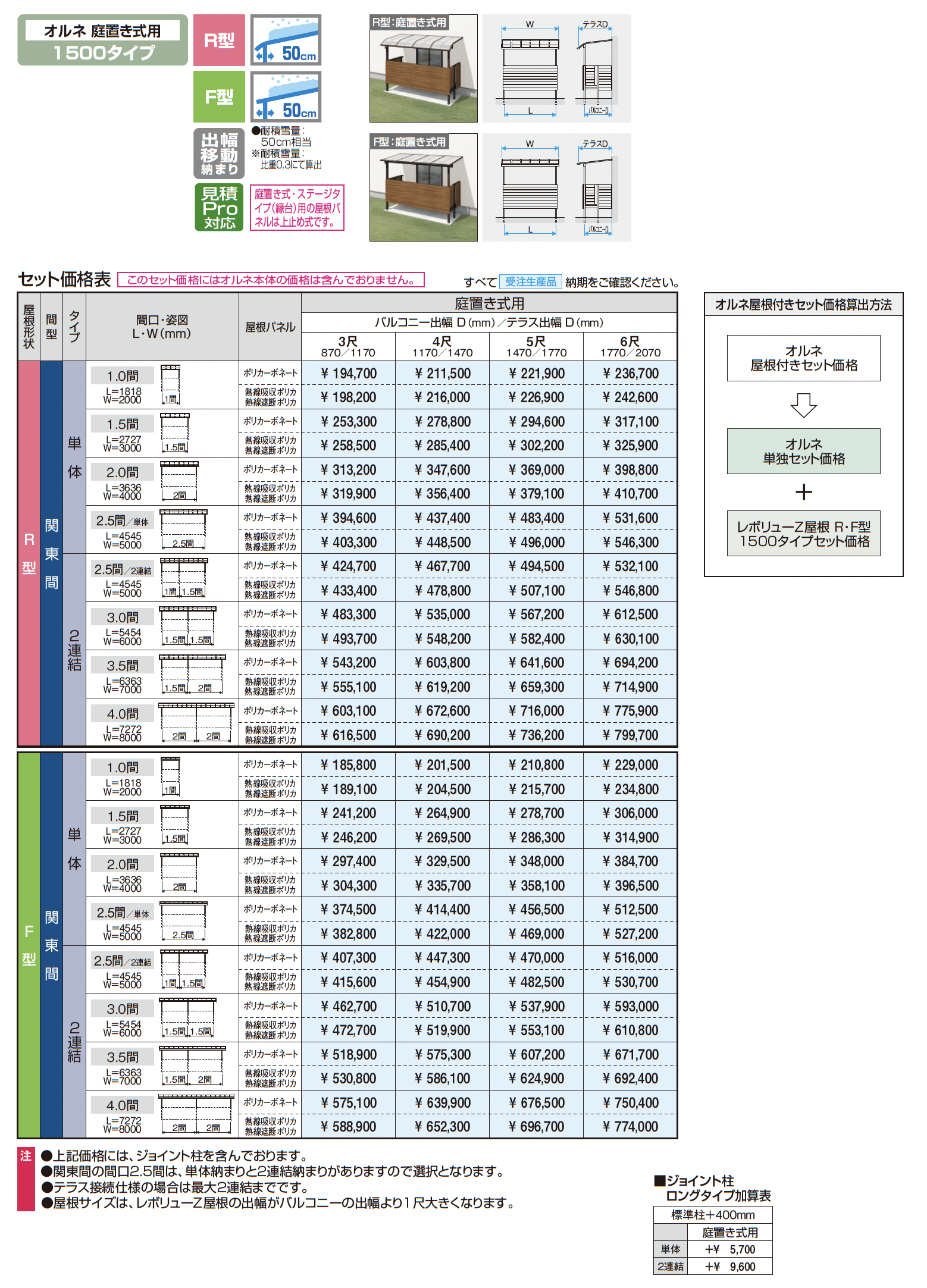Open the F型:庭置き式用 product photo
Viewport: 927px width, 1288px height.
point(423,187)
